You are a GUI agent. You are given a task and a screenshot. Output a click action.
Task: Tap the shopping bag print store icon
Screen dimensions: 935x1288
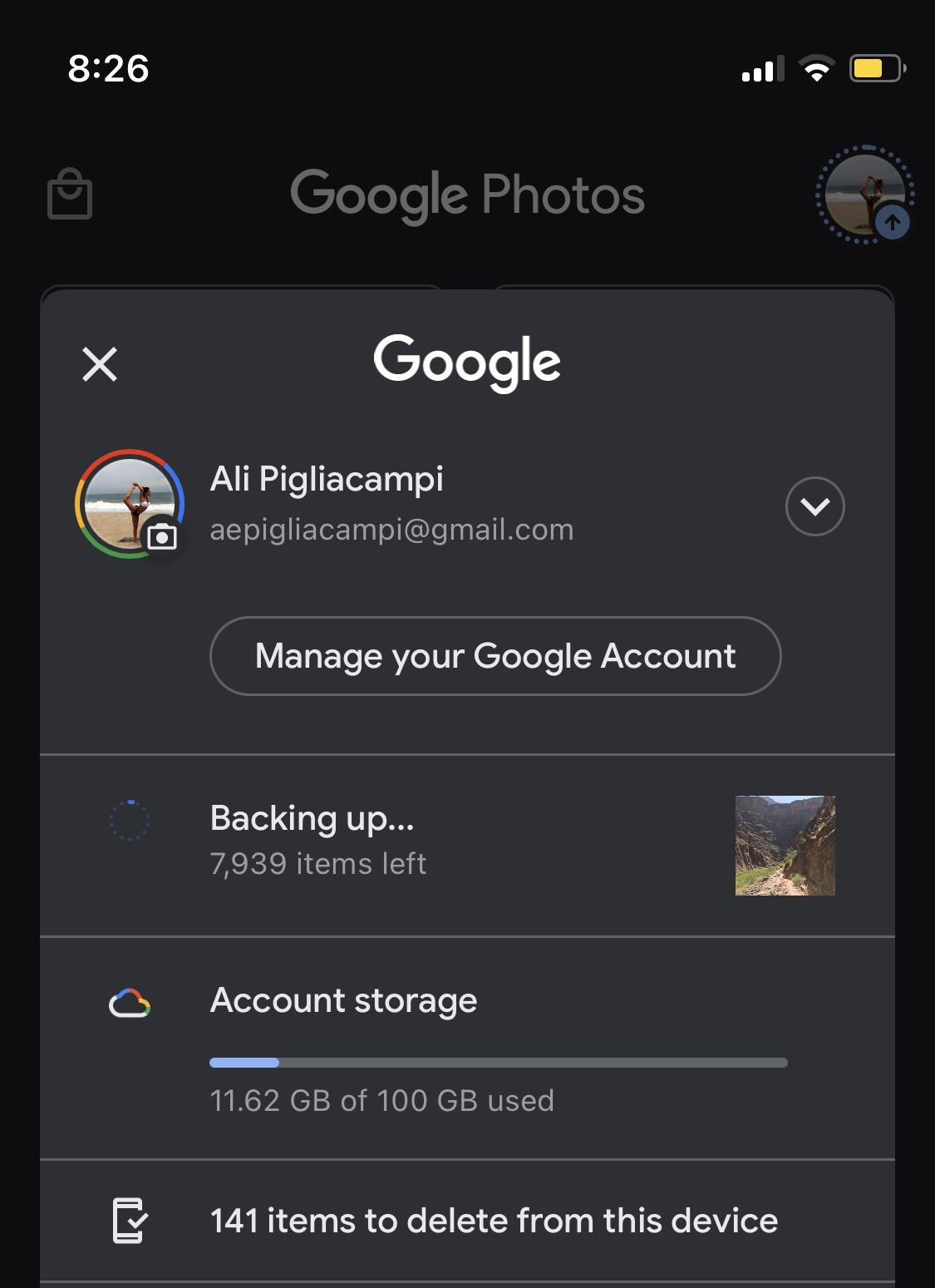[70, 195]
